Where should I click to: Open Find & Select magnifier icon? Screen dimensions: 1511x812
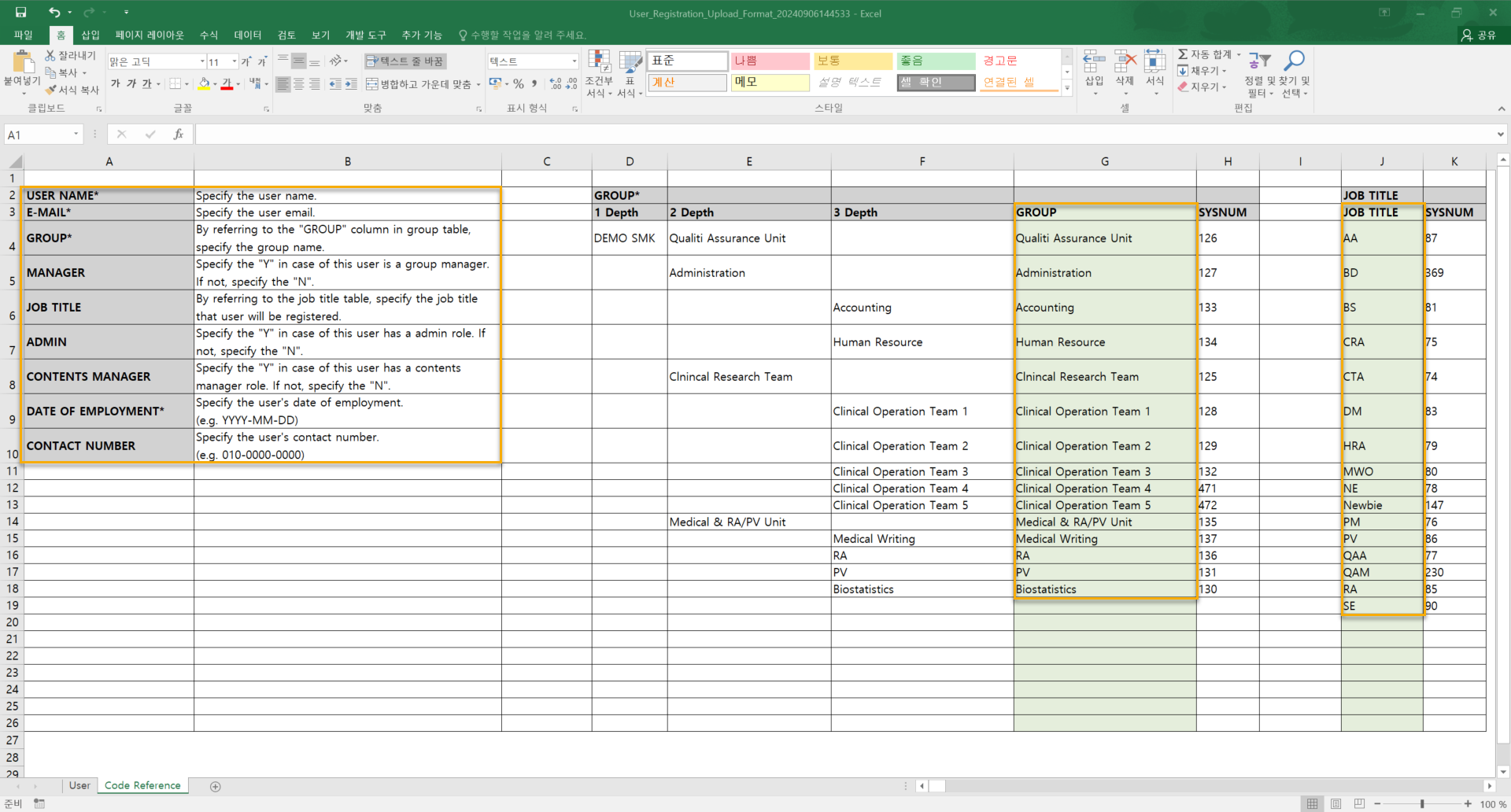(1294, 61)
